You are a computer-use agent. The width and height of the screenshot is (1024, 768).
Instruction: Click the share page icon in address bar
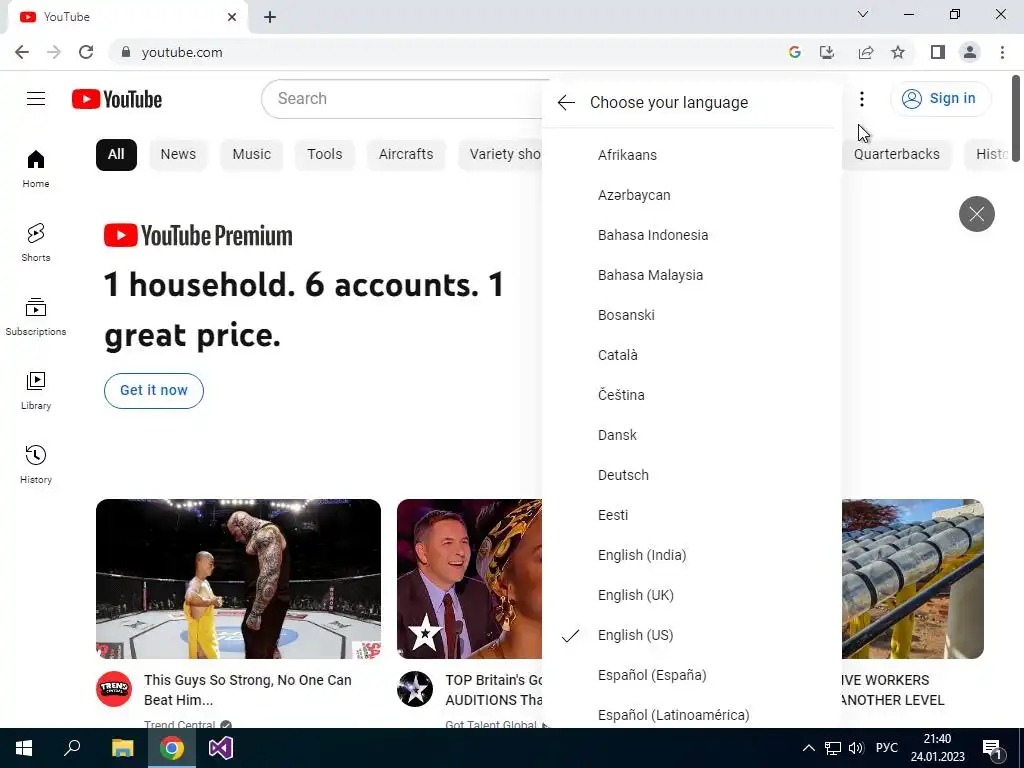866,52
